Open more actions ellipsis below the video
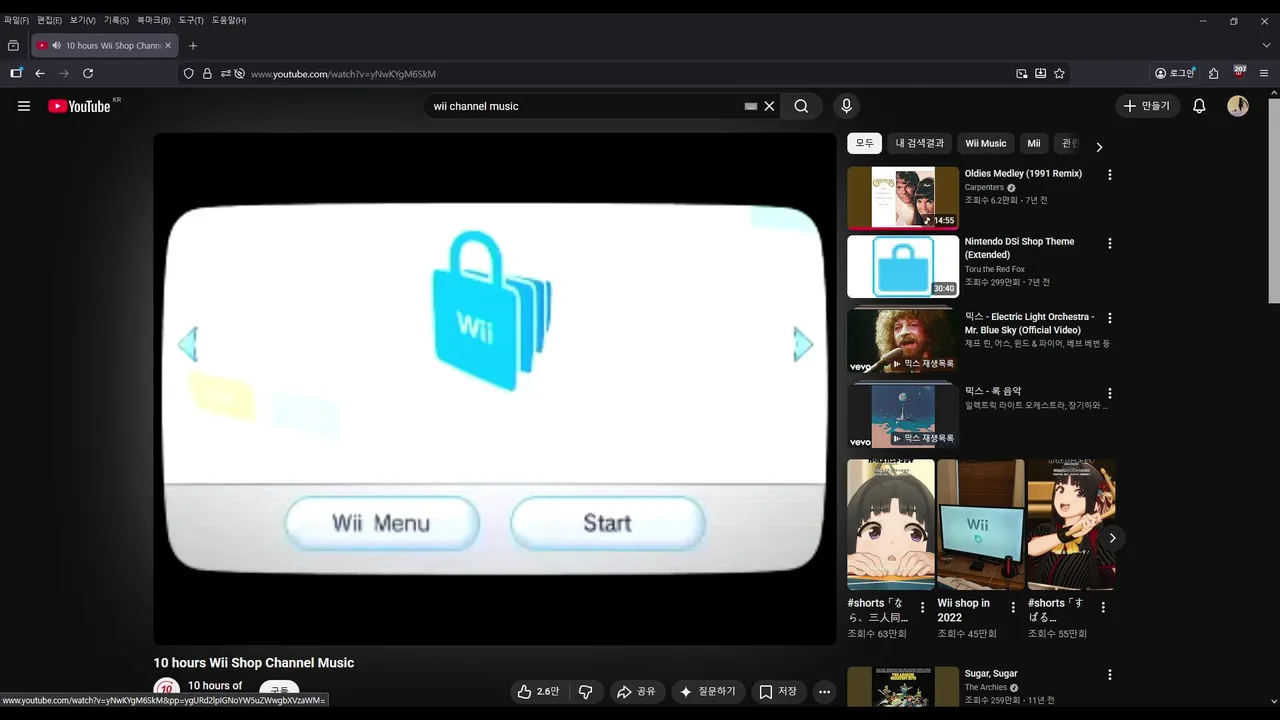The image size is (1280, 720). click(824, 692)
